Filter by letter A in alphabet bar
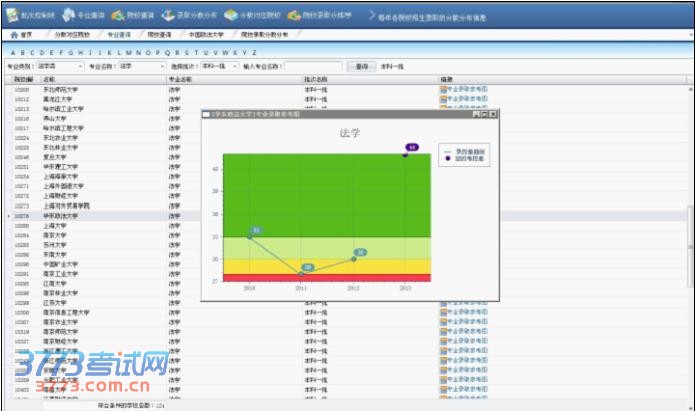The height and width of the screenshot is (411, 695). 13,52
